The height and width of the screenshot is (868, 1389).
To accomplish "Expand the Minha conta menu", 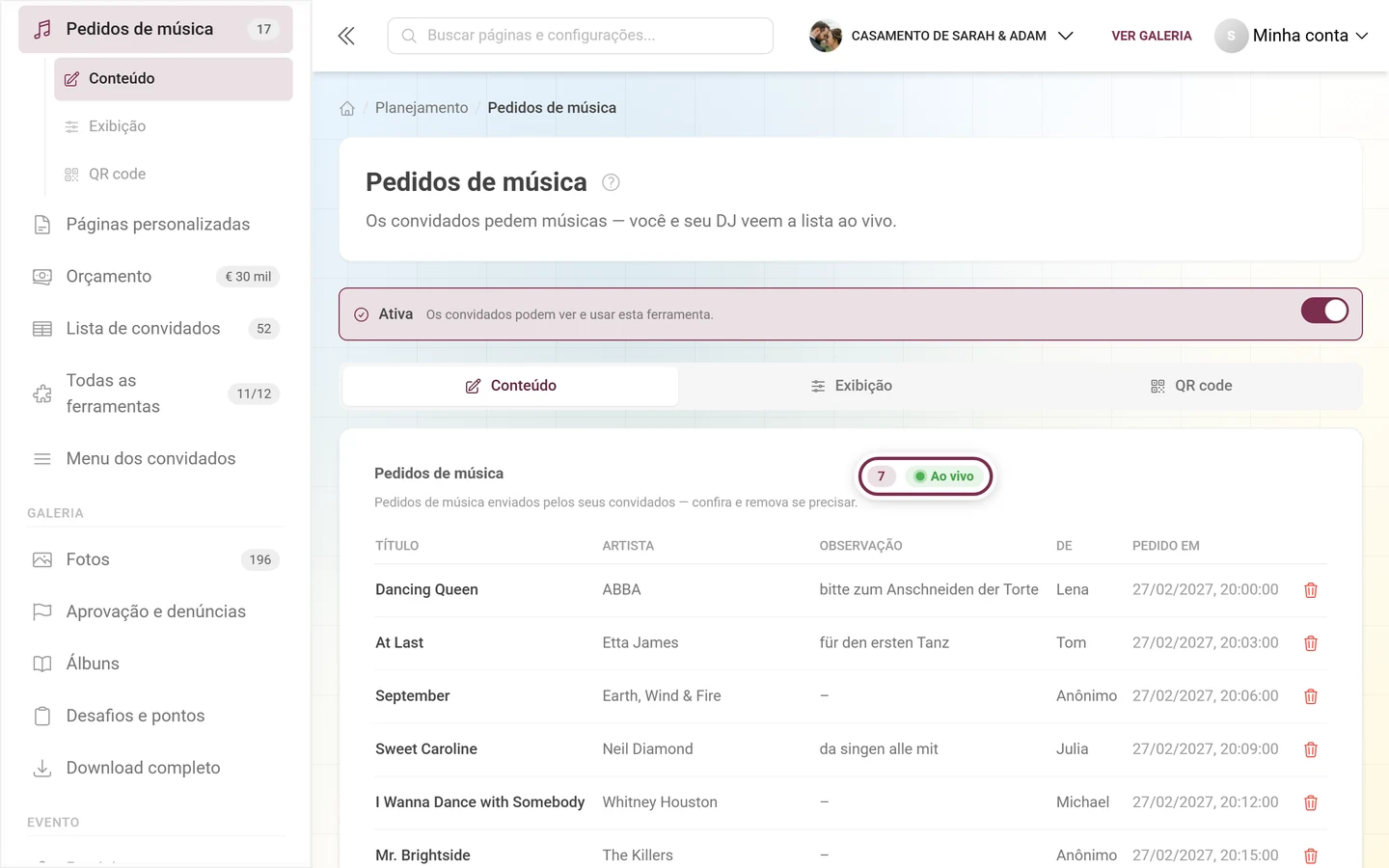I will 1292,36.
